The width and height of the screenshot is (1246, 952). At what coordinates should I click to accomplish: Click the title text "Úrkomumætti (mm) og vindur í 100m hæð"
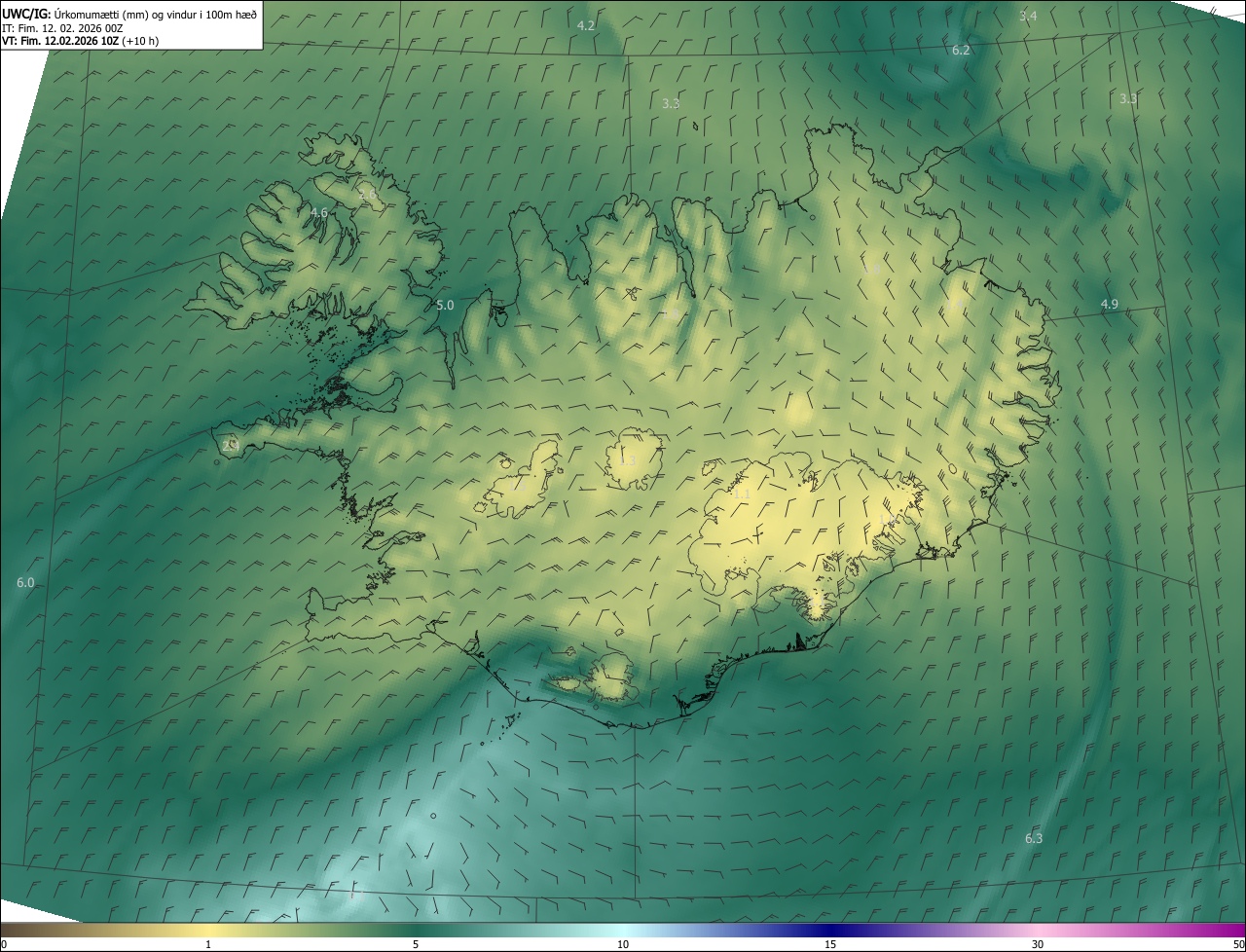(x=156, y=14)
